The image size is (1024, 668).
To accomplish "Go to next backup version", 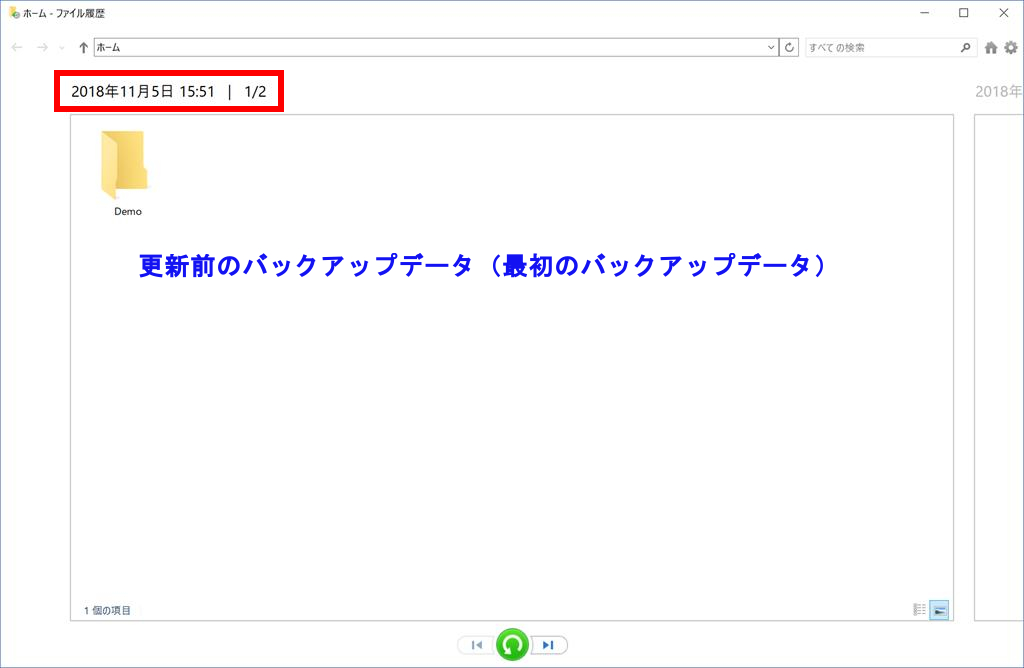I will [x=548, y=645].
